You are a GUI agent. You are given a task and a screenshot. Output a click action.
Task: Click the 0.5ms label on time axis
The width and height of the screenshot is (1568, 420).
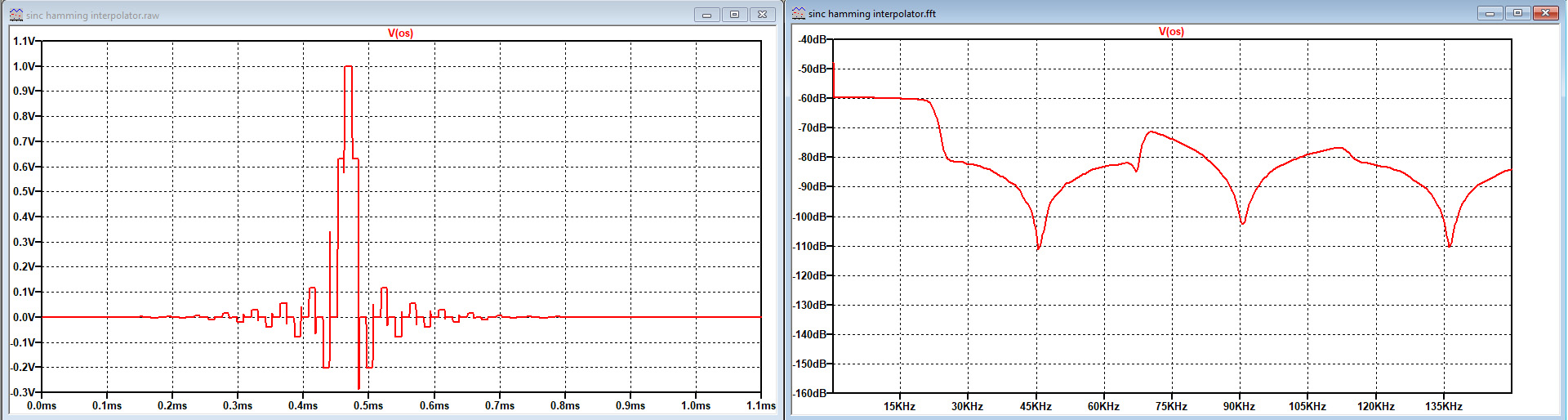[368, 406]
